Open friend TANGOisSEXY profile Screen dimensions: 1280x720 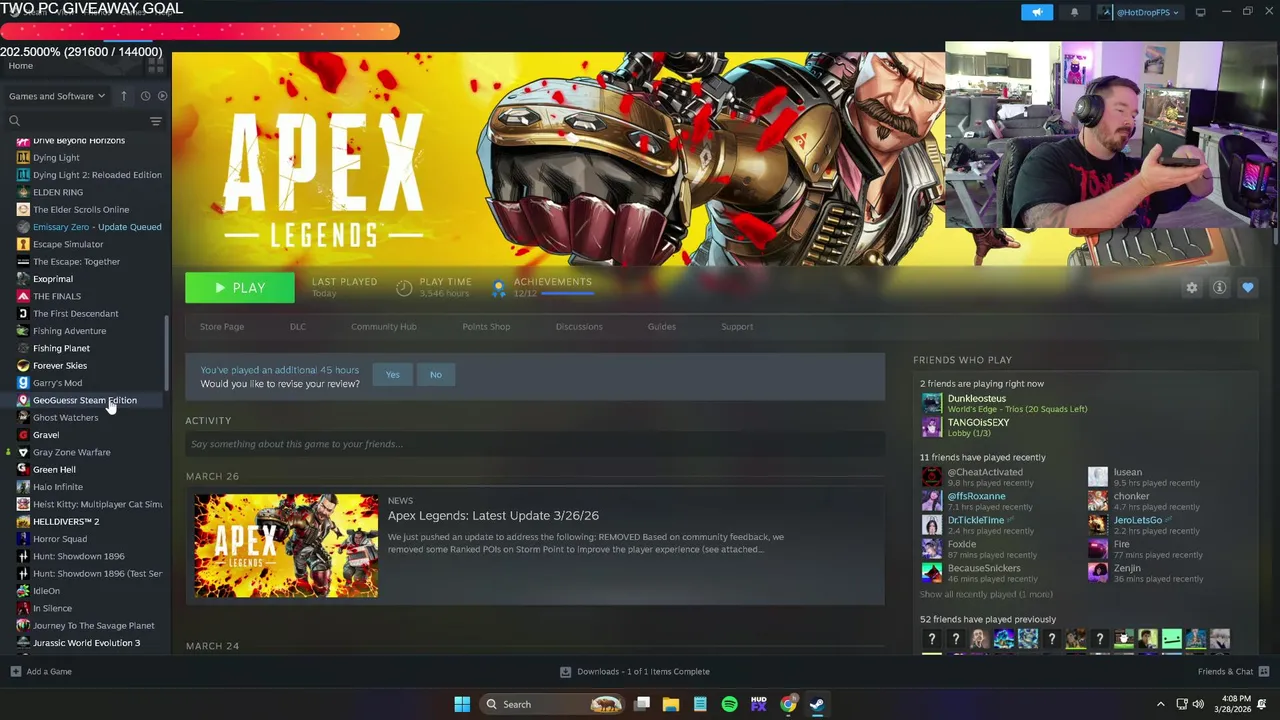pyautogui.click(x=978, y=423)
